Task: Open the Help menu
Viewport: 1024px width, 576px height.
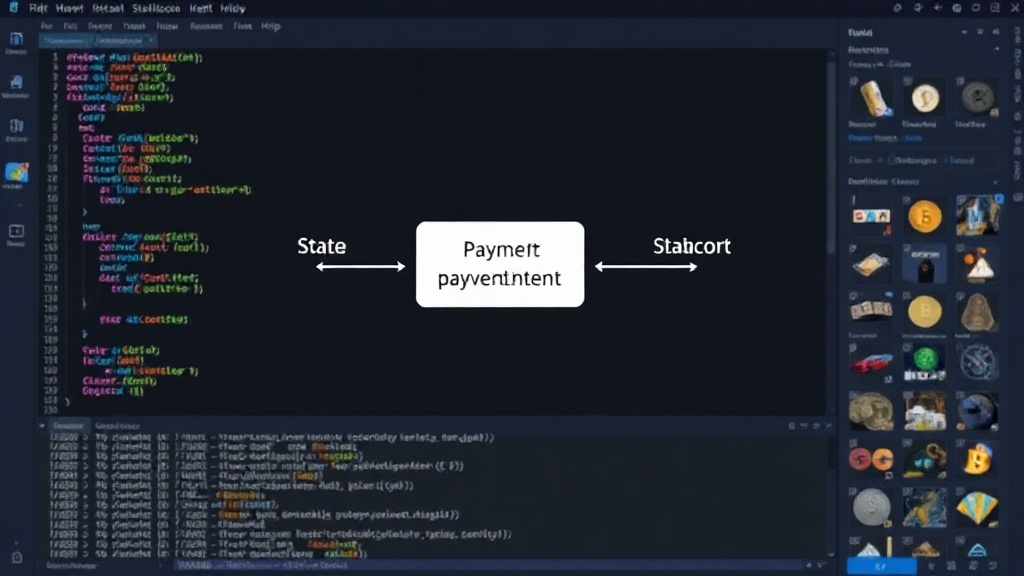Action: [x=270, y=26]
